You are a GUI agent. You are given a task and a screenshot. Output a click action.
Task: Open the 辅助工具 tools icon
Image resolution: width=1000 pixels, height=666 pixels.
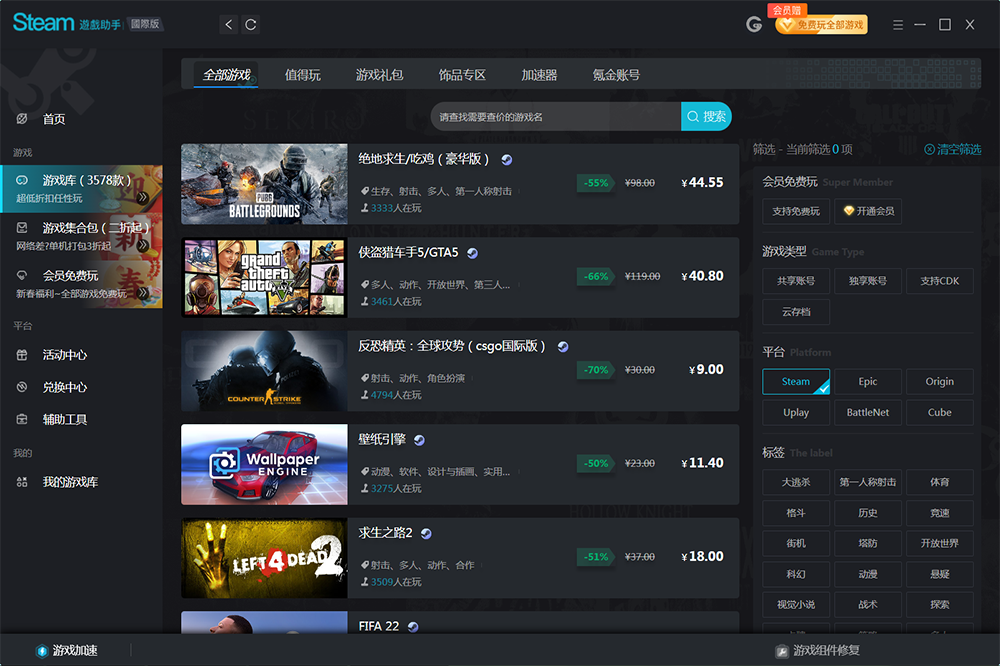tap(22, 419)
